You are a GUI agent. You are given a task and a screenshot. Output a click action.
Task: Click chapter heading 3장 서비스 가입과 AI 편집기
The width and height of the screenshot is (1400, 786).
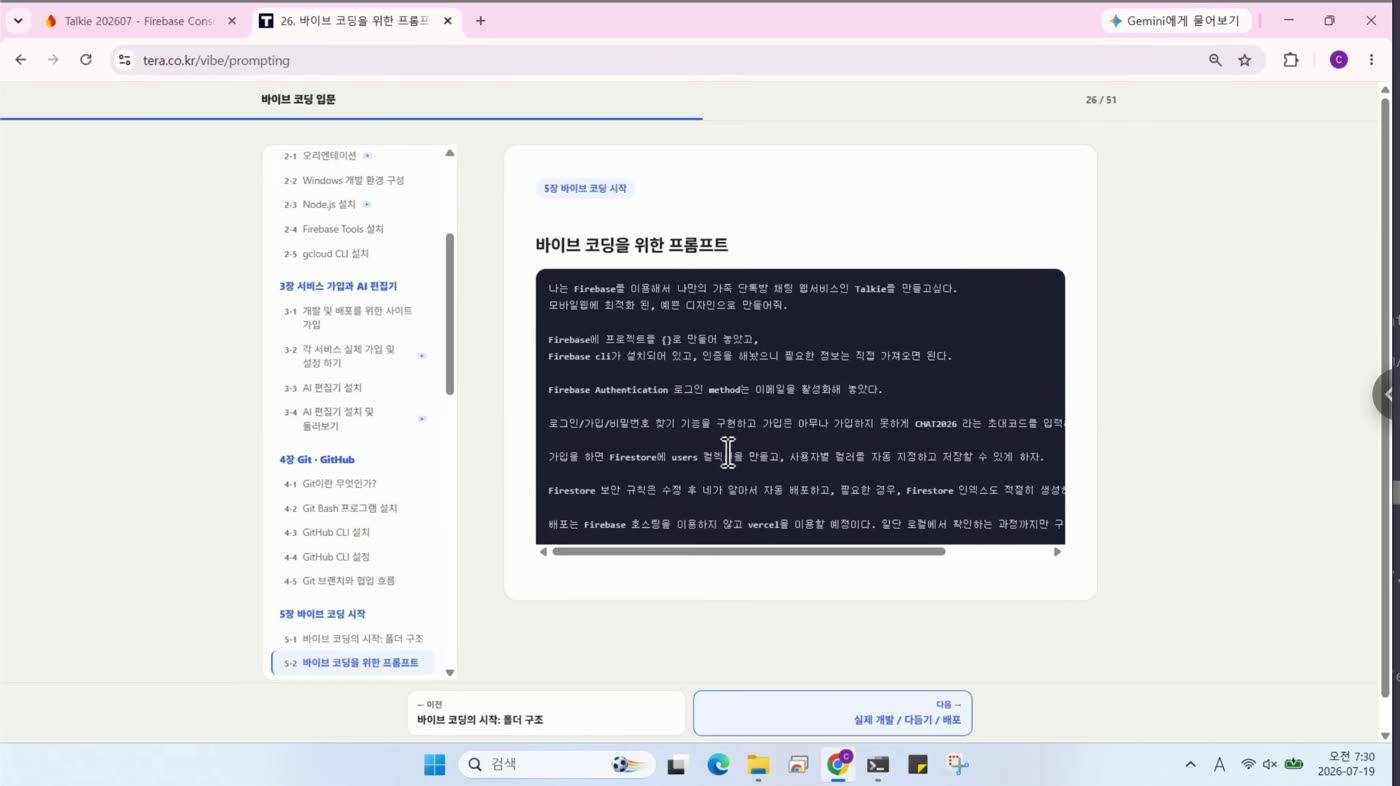338,286
